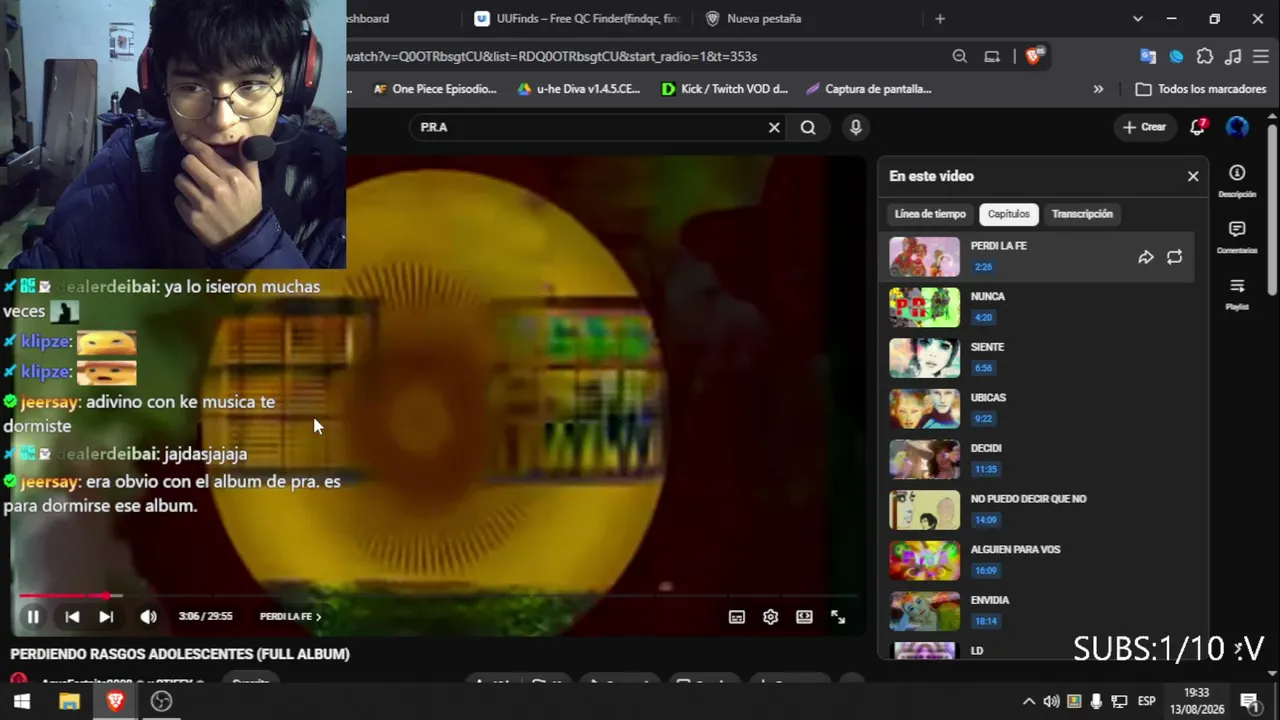Open the One Piece Episodio bookmark
Image resolution: width=1280 pixels, height=720 pixels.
click(434, 89)
